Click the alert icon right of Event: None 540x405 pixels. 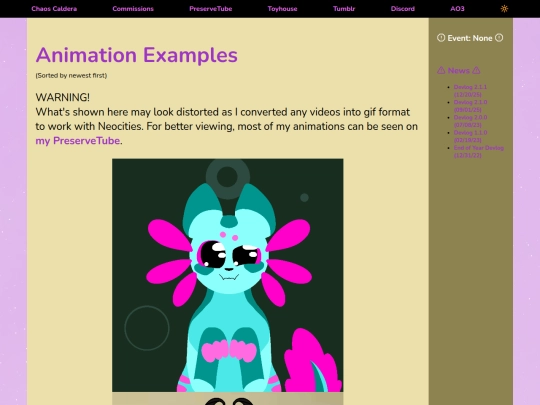coord(499,38)
